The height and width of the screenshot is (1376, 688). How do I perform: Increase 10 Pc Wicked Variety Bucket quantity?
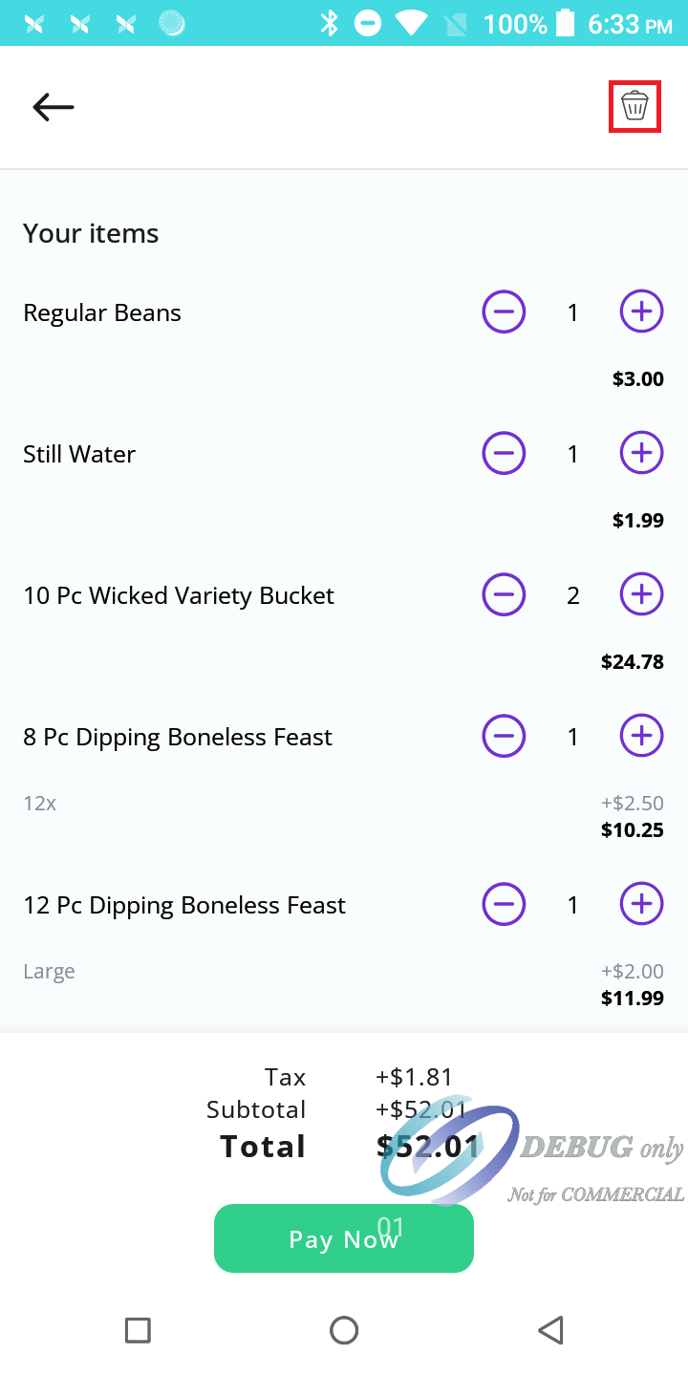click(x=641, y=596)
